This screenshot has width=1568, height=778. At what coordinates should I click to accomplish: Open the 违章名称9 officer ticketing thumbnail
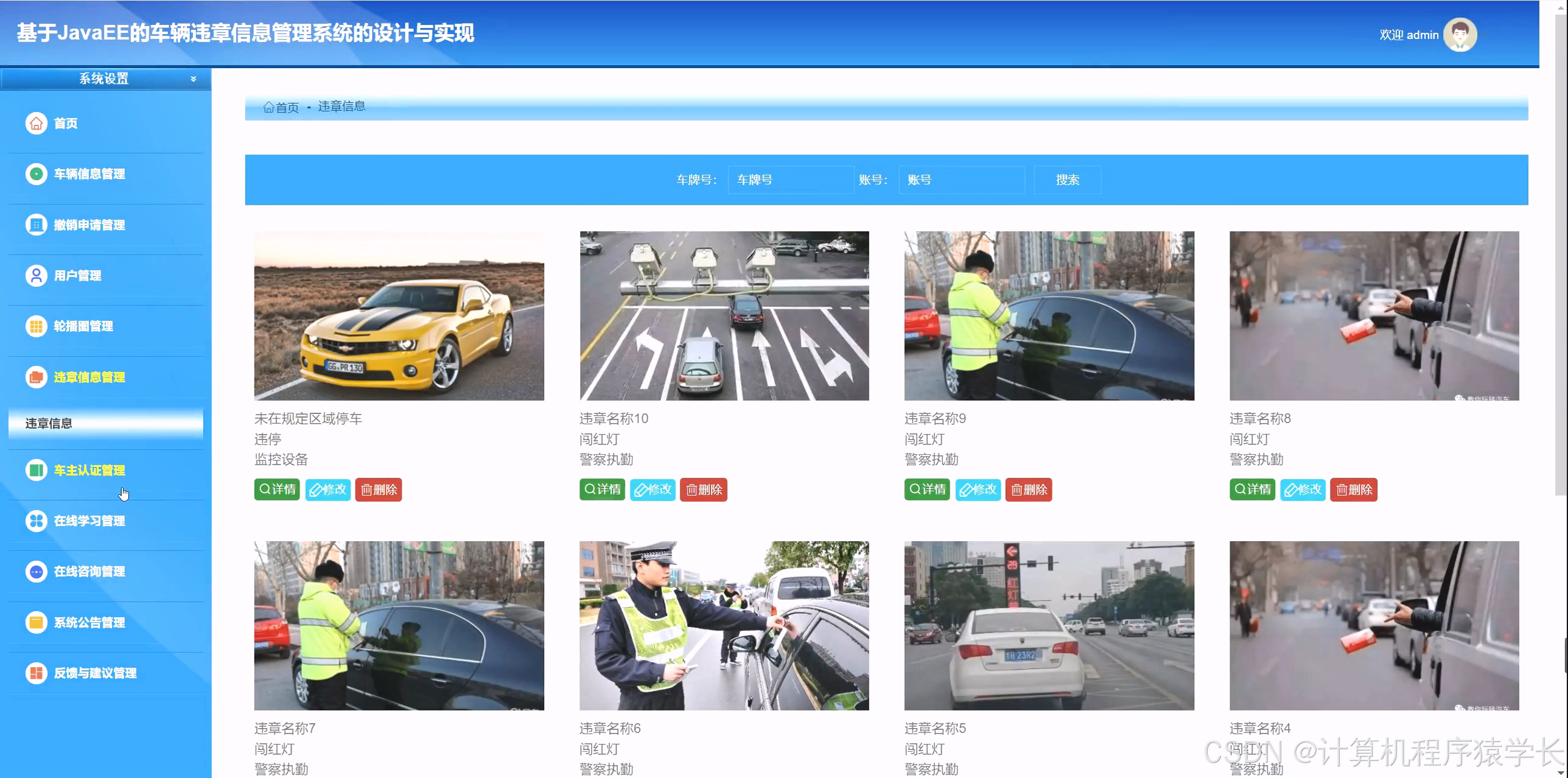[1049, 315]
